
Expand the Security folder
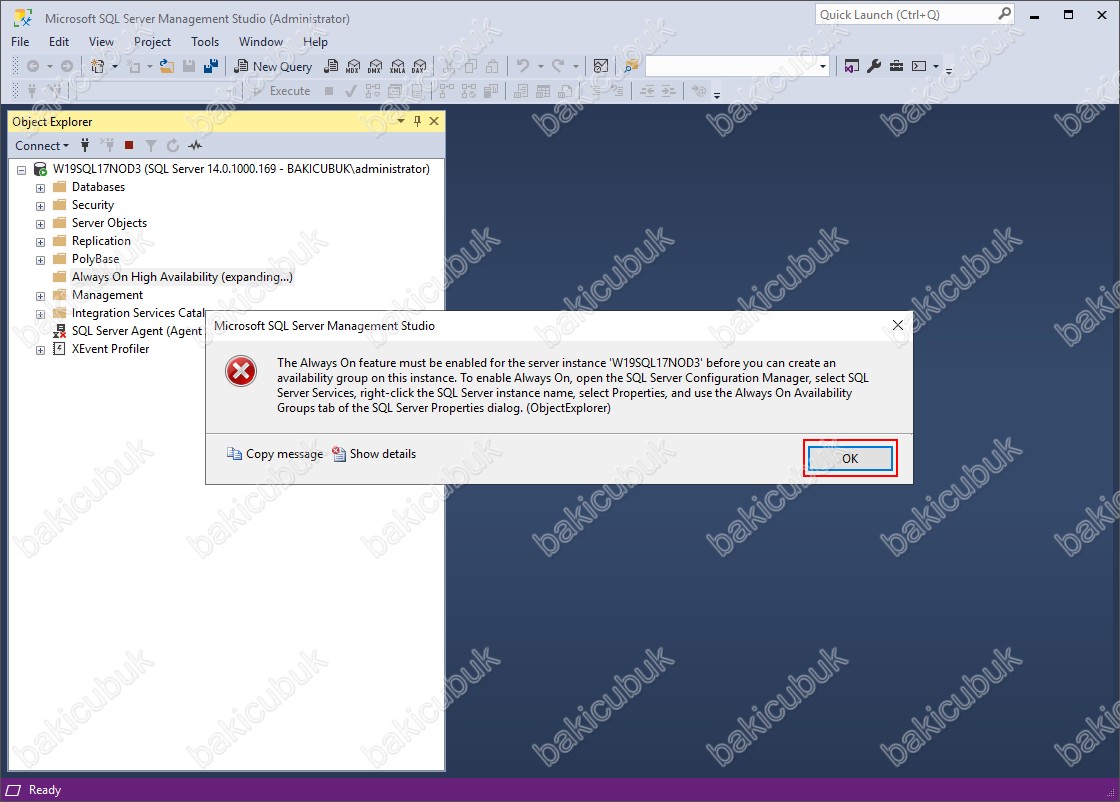pos(40,206)
